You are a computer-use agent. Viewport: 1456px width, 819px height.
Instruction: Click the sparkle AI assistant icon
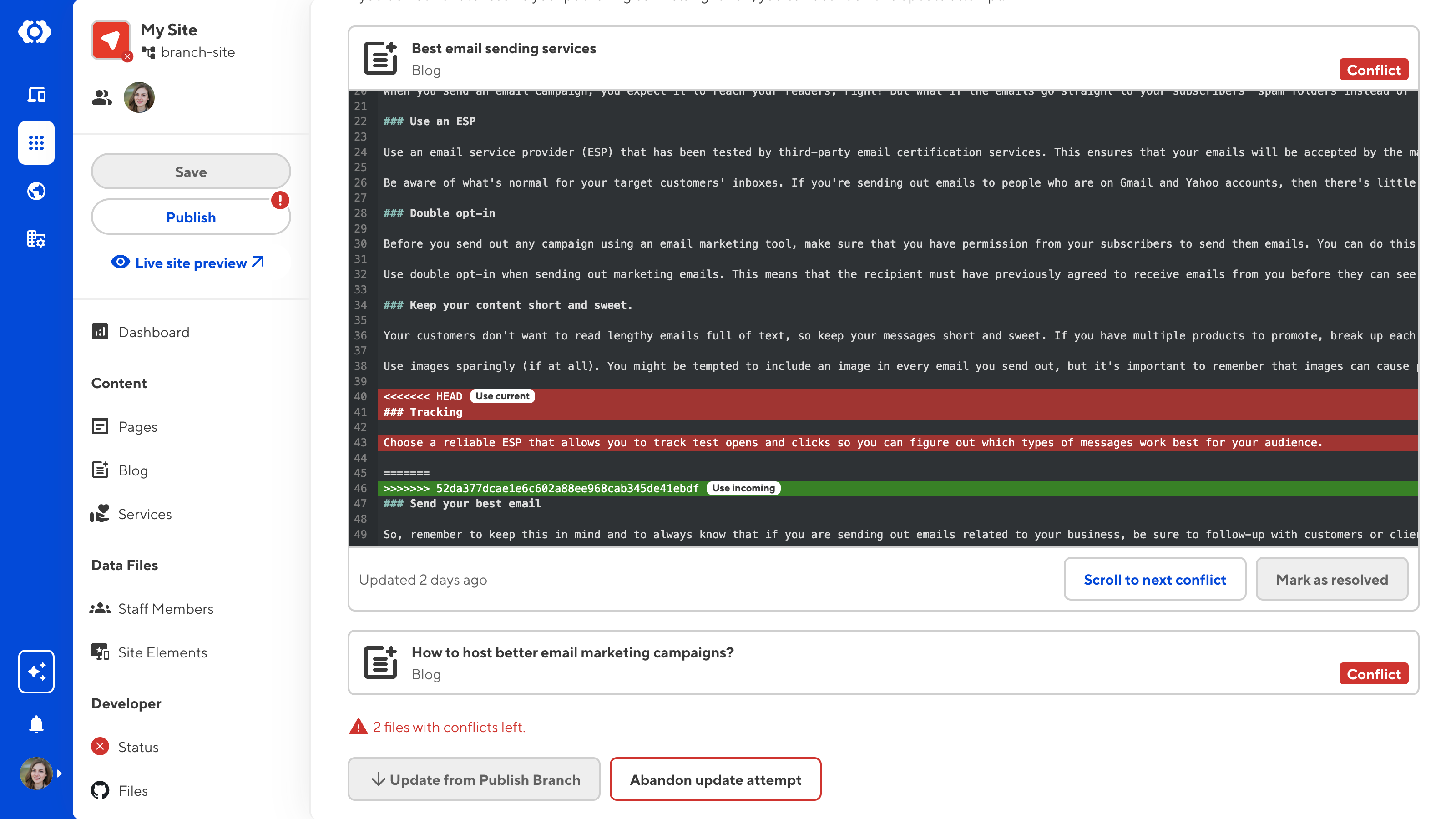[36, 672]
